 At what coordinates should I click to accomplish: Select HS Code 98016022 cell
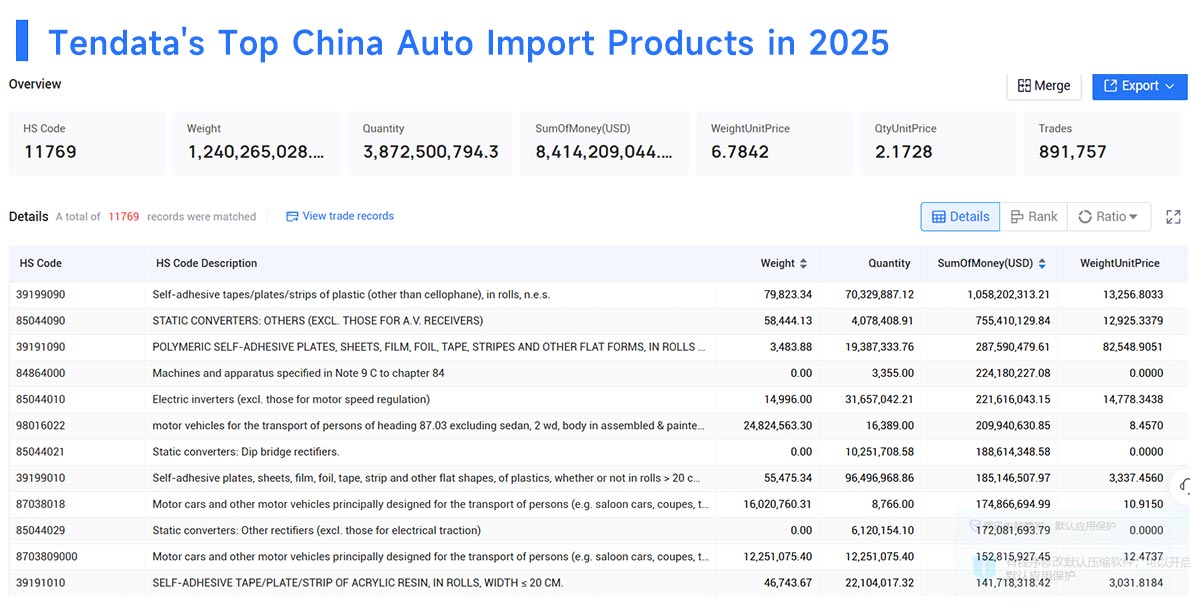tap(40, 425)
